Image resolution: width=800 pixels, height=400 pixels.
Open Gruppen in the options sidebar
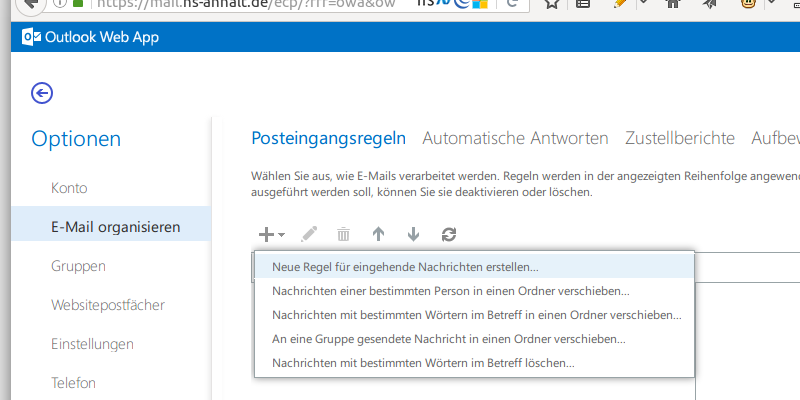(x=78, y=266)
